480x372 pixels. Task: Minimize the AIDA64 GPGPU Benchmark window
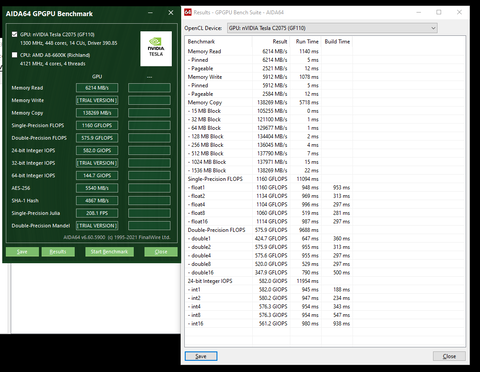coord(150,13)
